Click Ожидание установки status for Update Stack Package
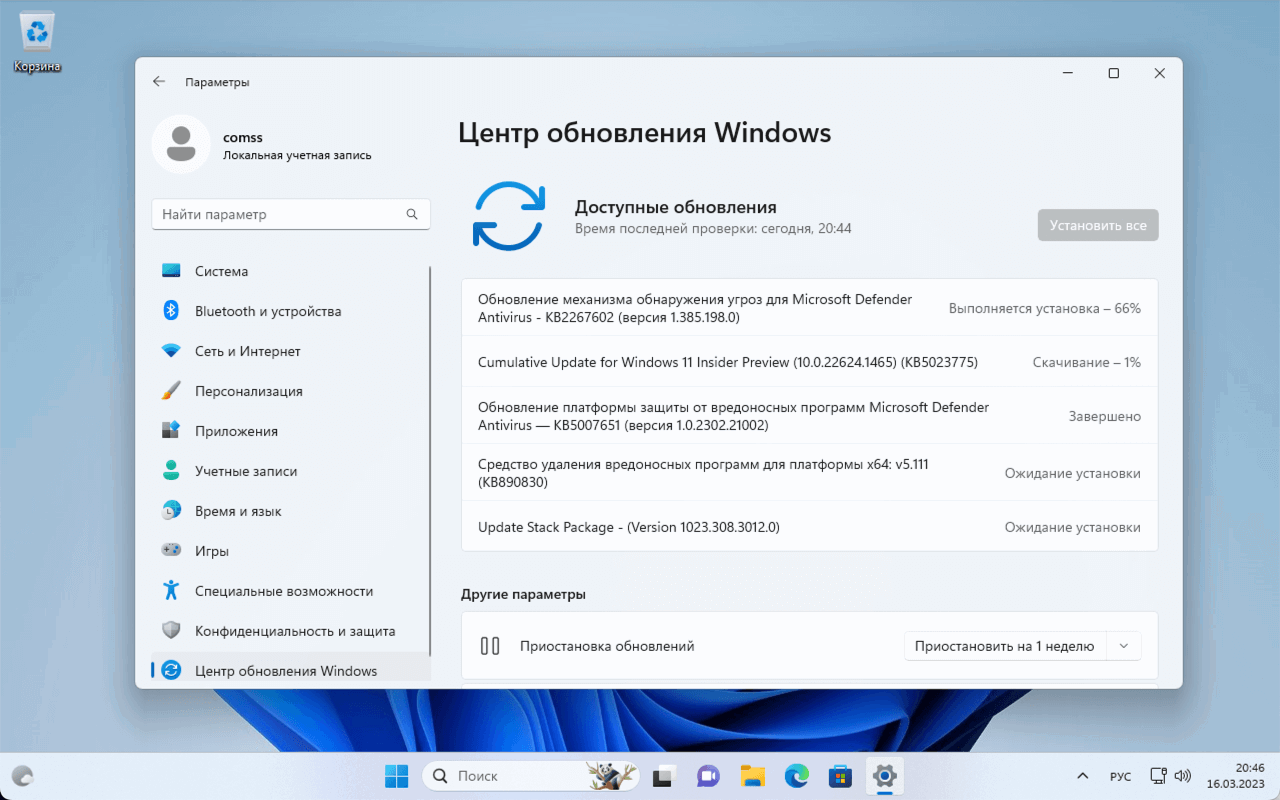This screenshot has width=1280, height=800. click(x=1073, y=528)
